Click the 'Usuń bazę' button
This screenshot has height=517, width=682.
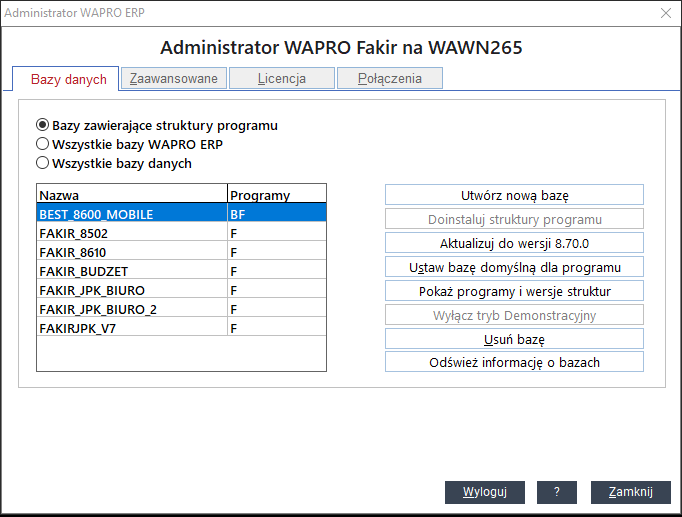pos(514,338)
